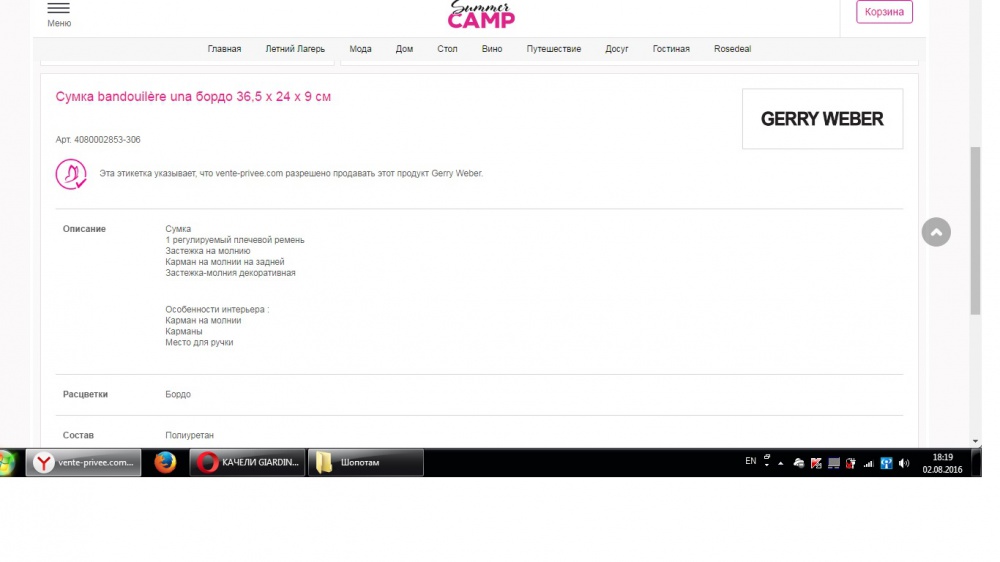Viewport: 1000px width, 562px height.
Task: Click the gray monitor tray icon
Action: 834,464
